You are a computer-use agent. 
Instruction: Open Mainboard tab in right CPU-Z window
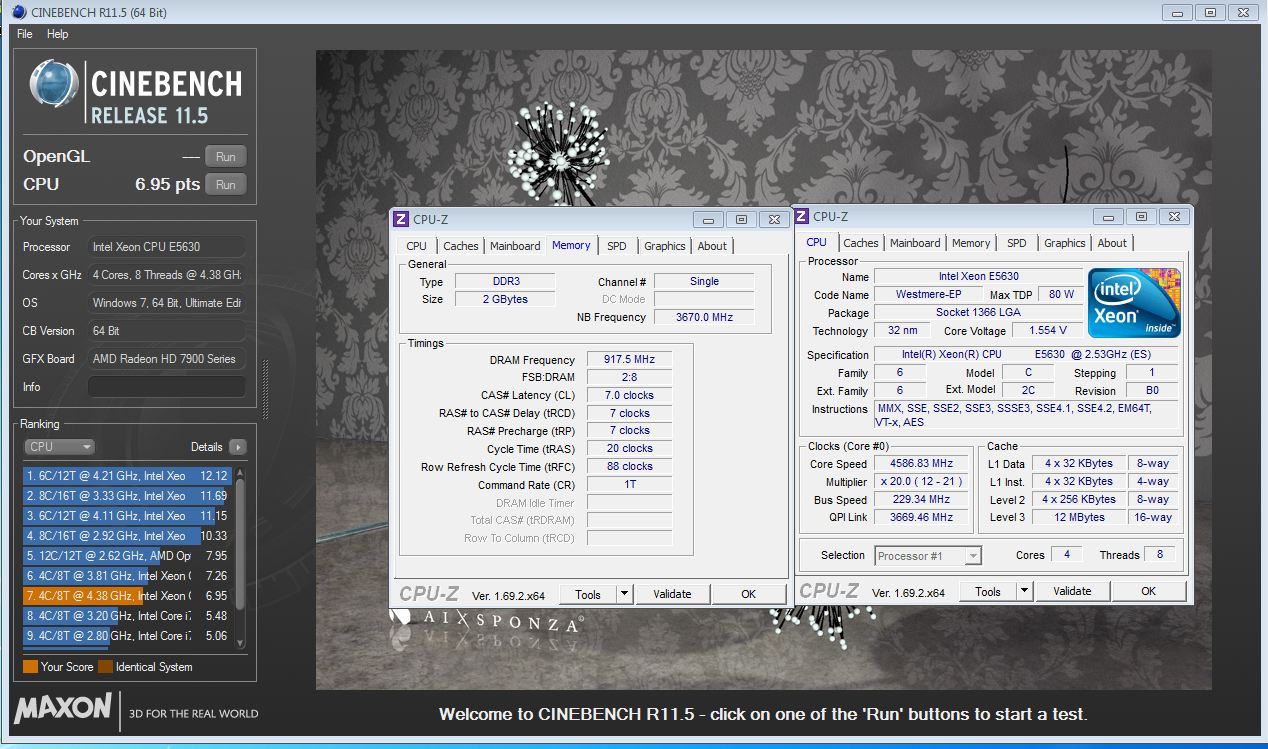(915, 243)
